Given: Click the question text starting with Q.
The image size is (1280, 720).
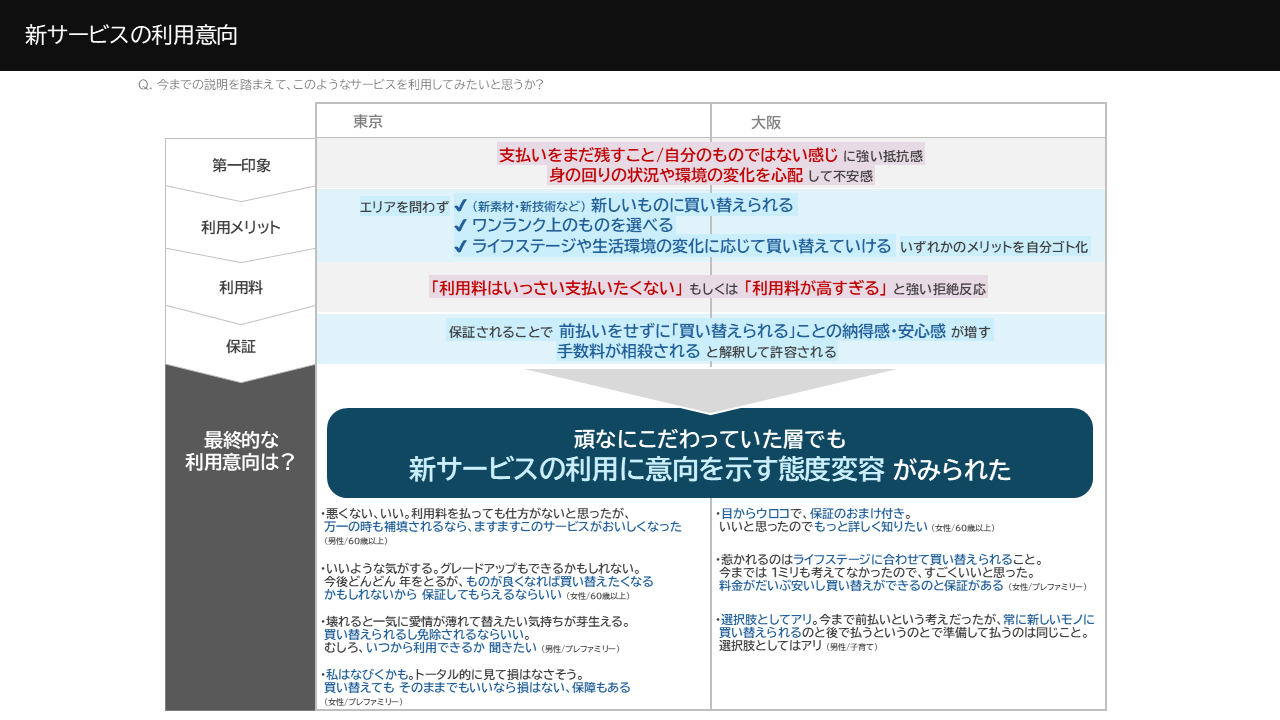Looking at the screenshot, I should 341,85.
